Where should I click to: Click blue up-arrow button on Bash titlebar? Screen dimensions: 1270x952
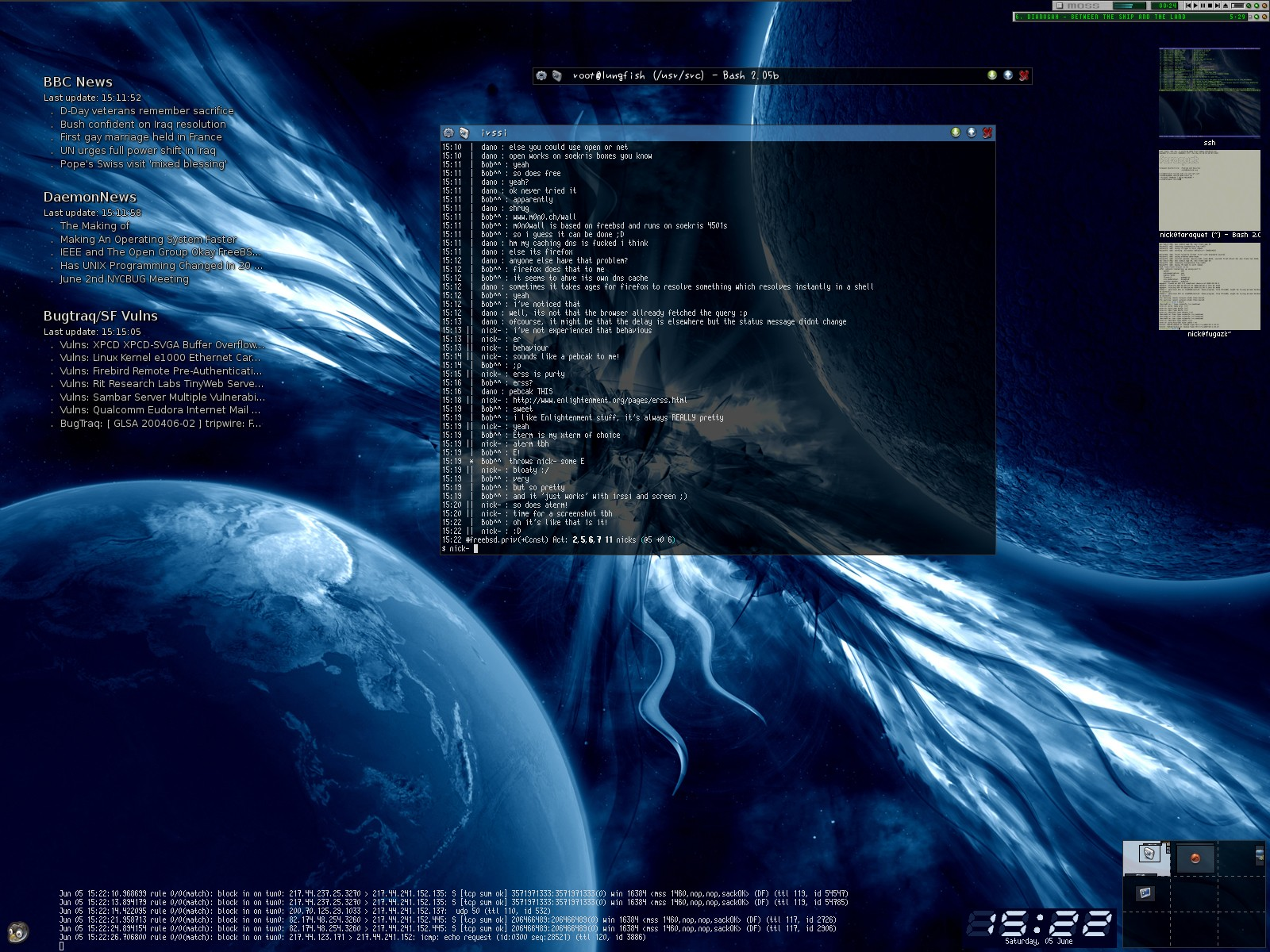[1008, 75]
